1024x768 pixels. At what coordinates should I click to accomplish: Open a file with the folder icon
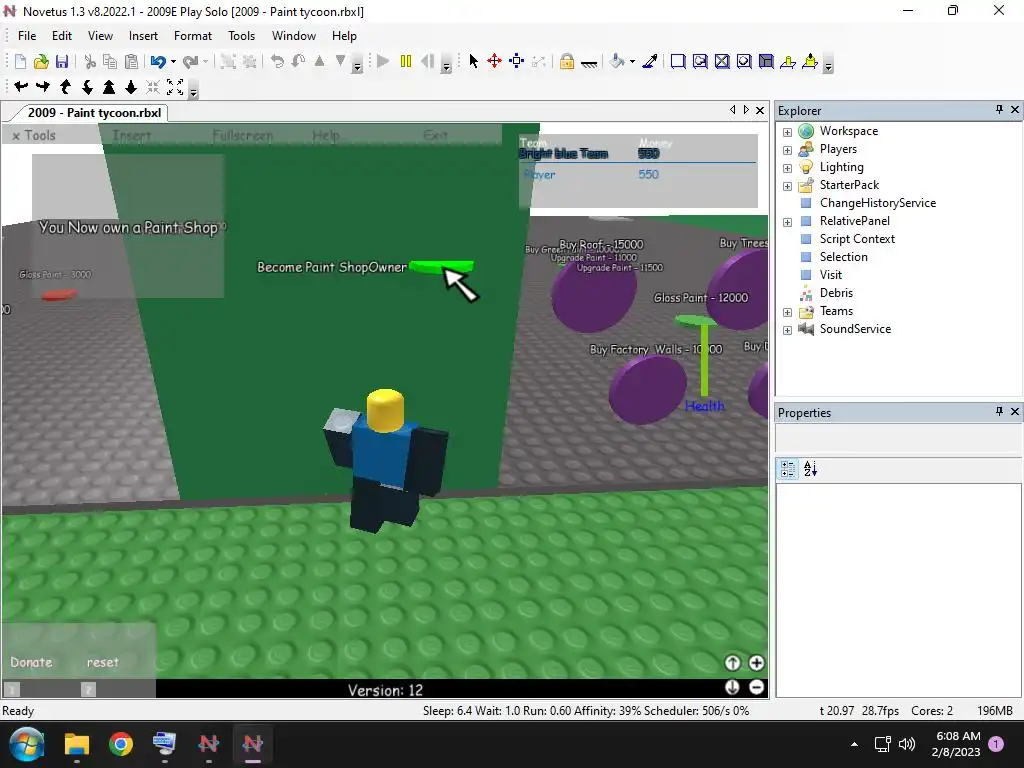tap(41, 62)
